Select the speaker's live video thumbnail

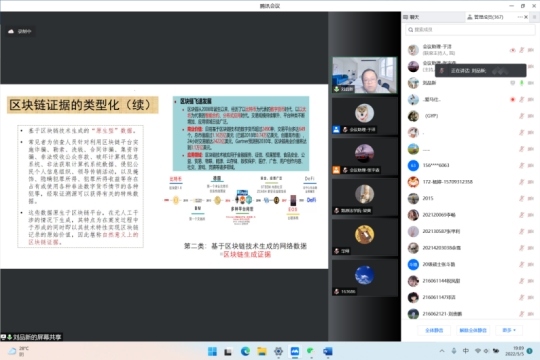[364, 75]
